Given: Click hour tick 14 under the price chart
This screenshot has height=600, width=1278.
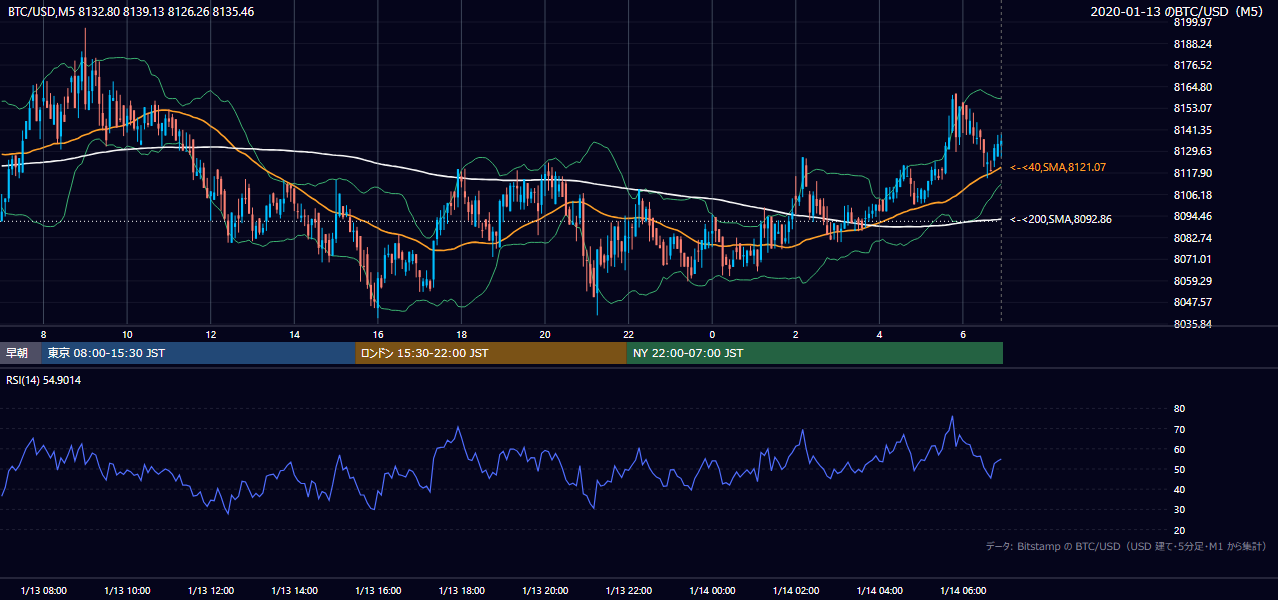Looking at the screenshot, I should pos(294,334).
